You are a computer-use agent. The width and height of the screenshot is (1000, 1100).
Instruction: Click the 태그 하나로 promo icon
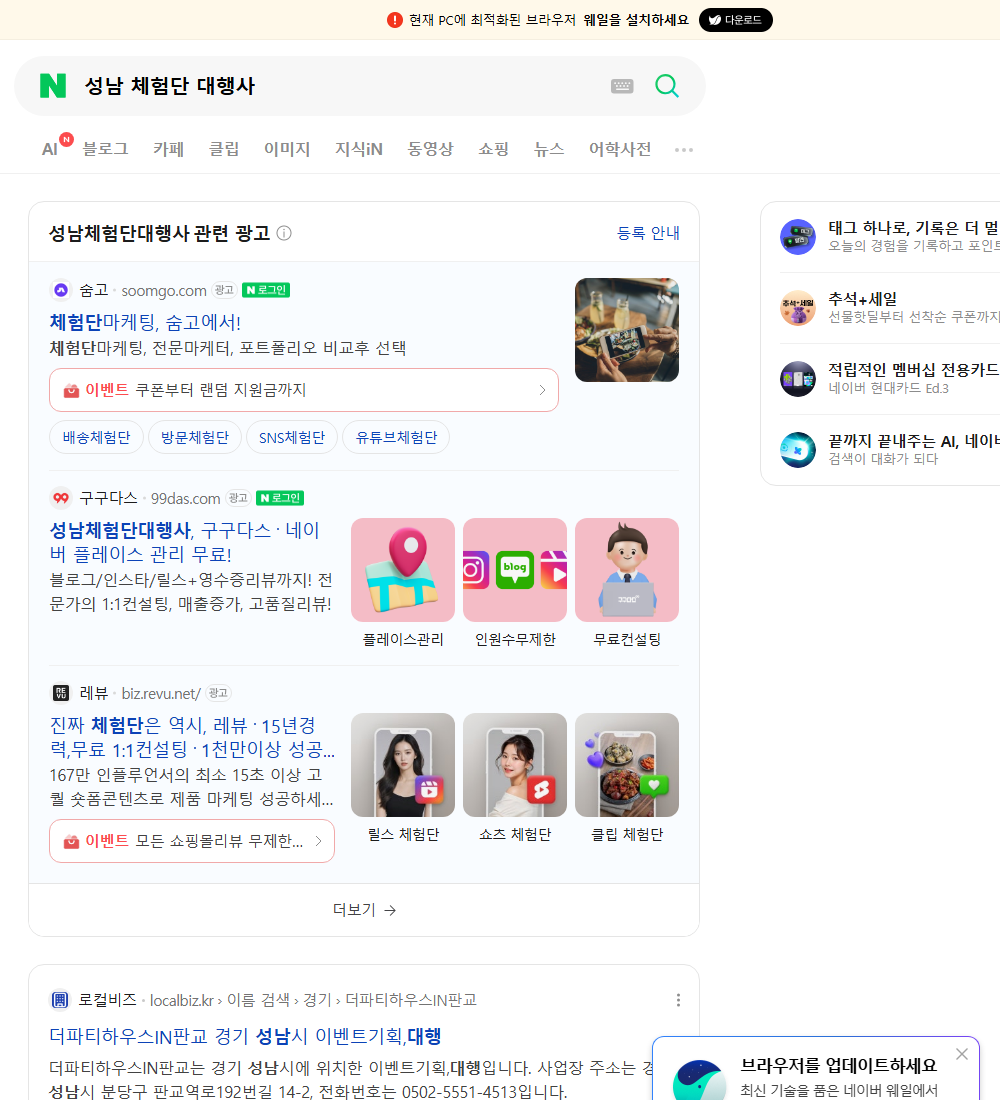(798, 236)
